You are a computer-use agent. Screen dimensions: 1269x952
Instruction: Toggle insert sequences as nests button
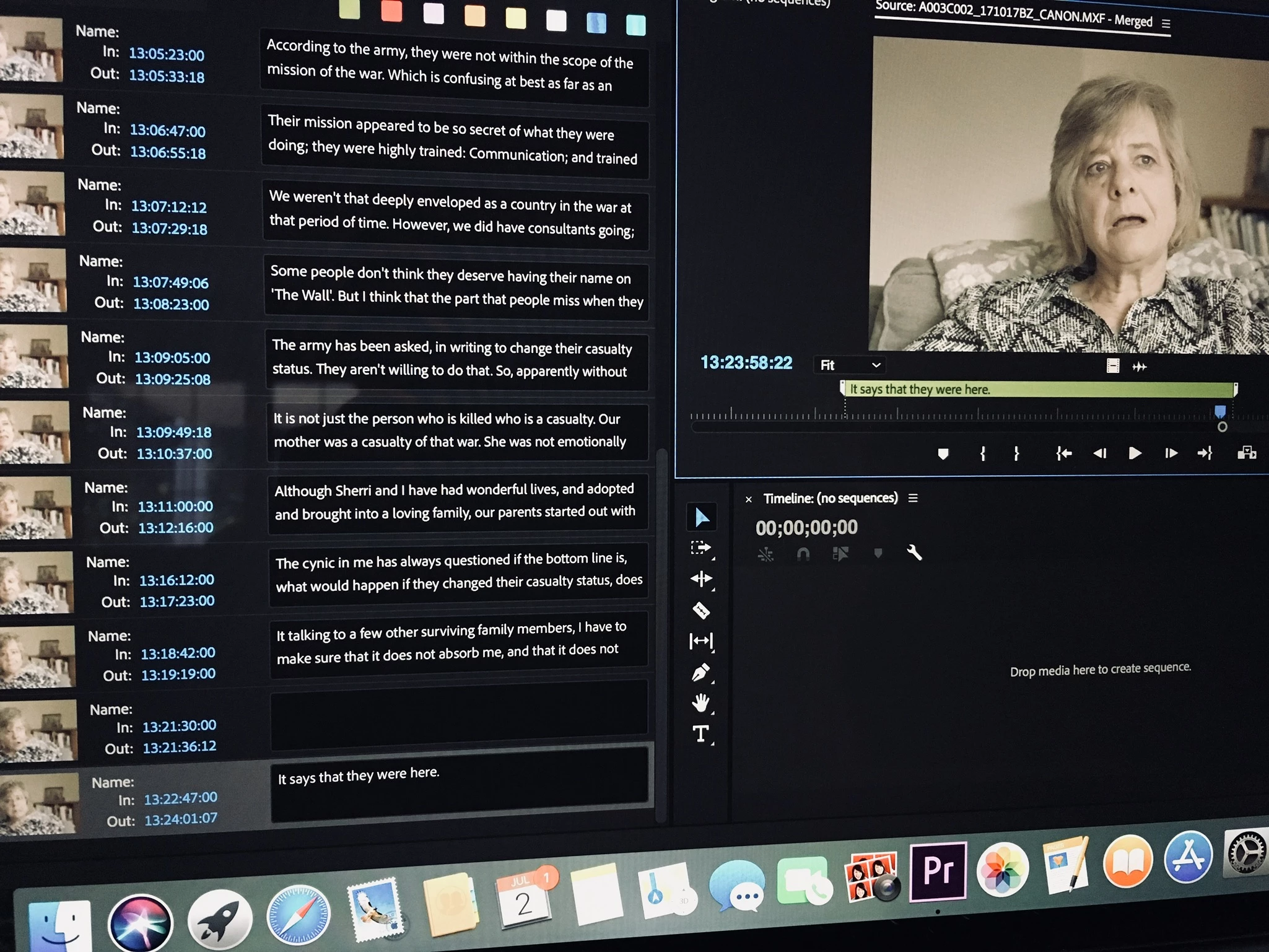point(765,553)
